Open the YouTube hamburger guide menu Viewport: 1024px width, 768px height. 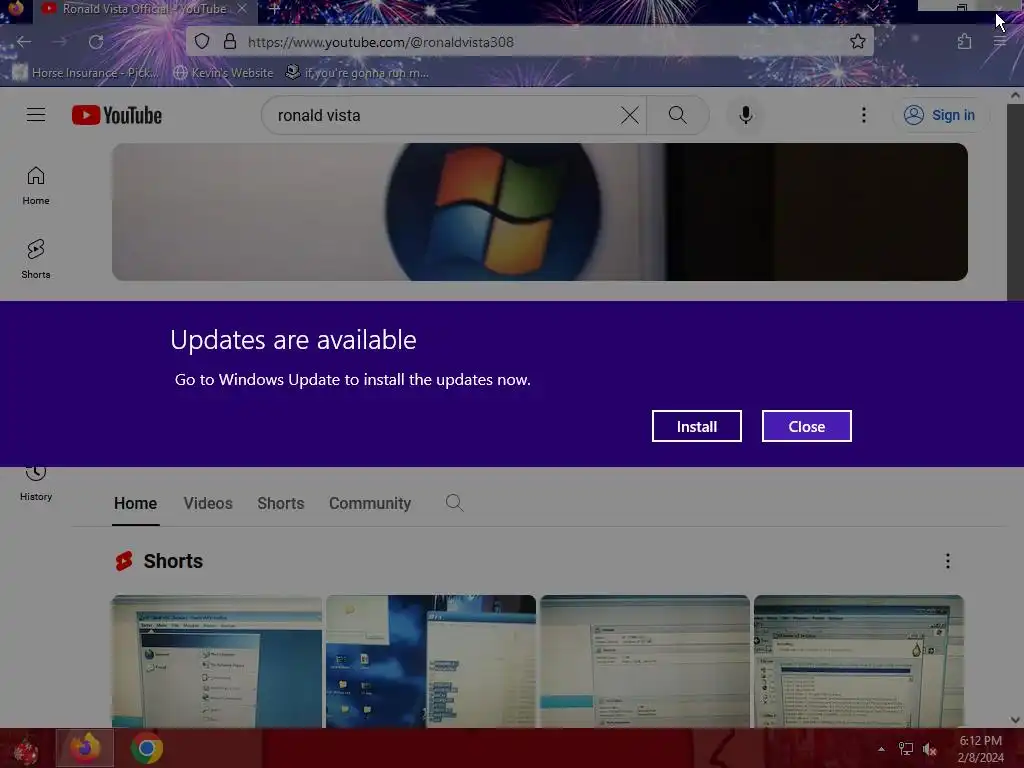pos(36,115)
